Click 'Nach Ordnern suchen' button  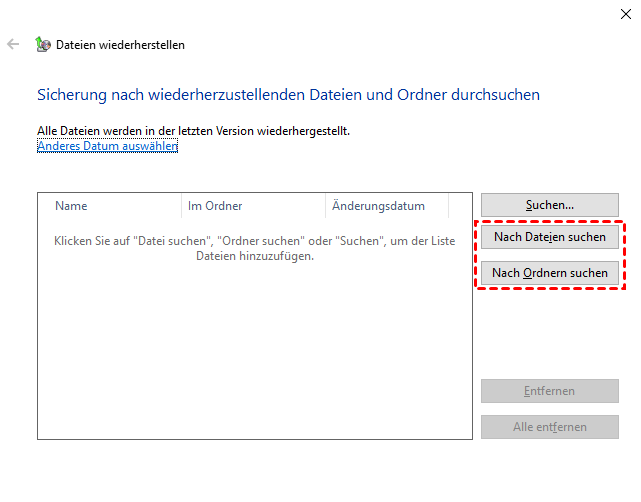pos(549,273)
